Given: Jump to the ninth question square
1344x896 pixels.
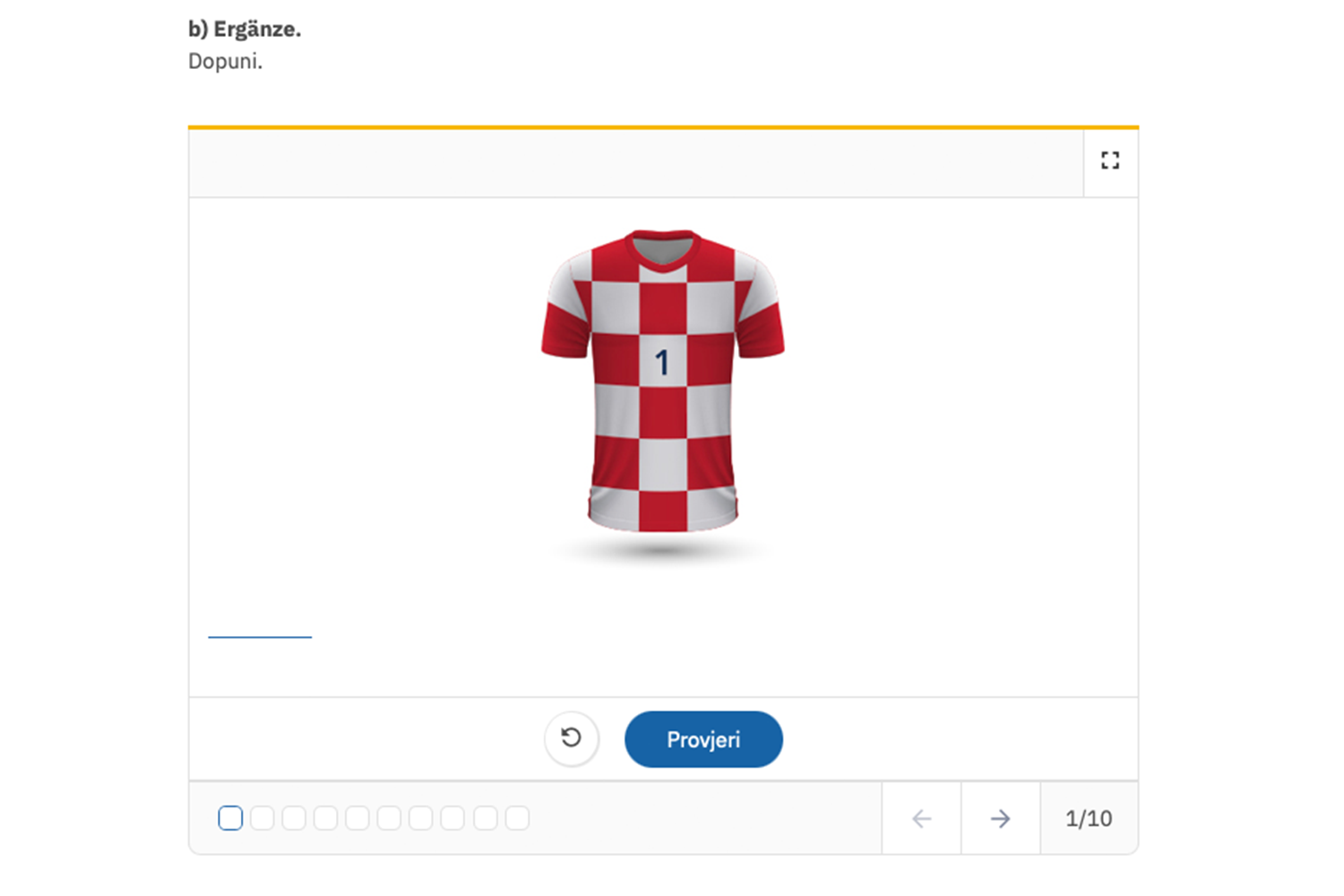Looking at the screenshot, I should (x=486, y=818).
